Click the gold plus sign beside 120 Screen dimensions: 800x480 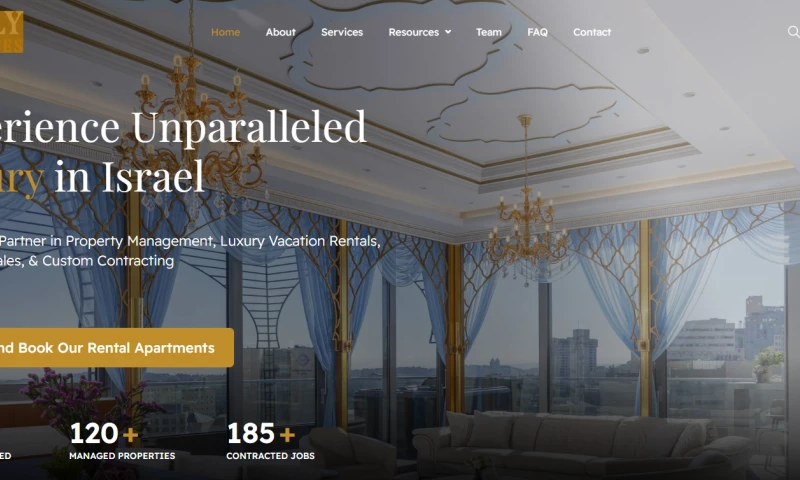(131, 435)
